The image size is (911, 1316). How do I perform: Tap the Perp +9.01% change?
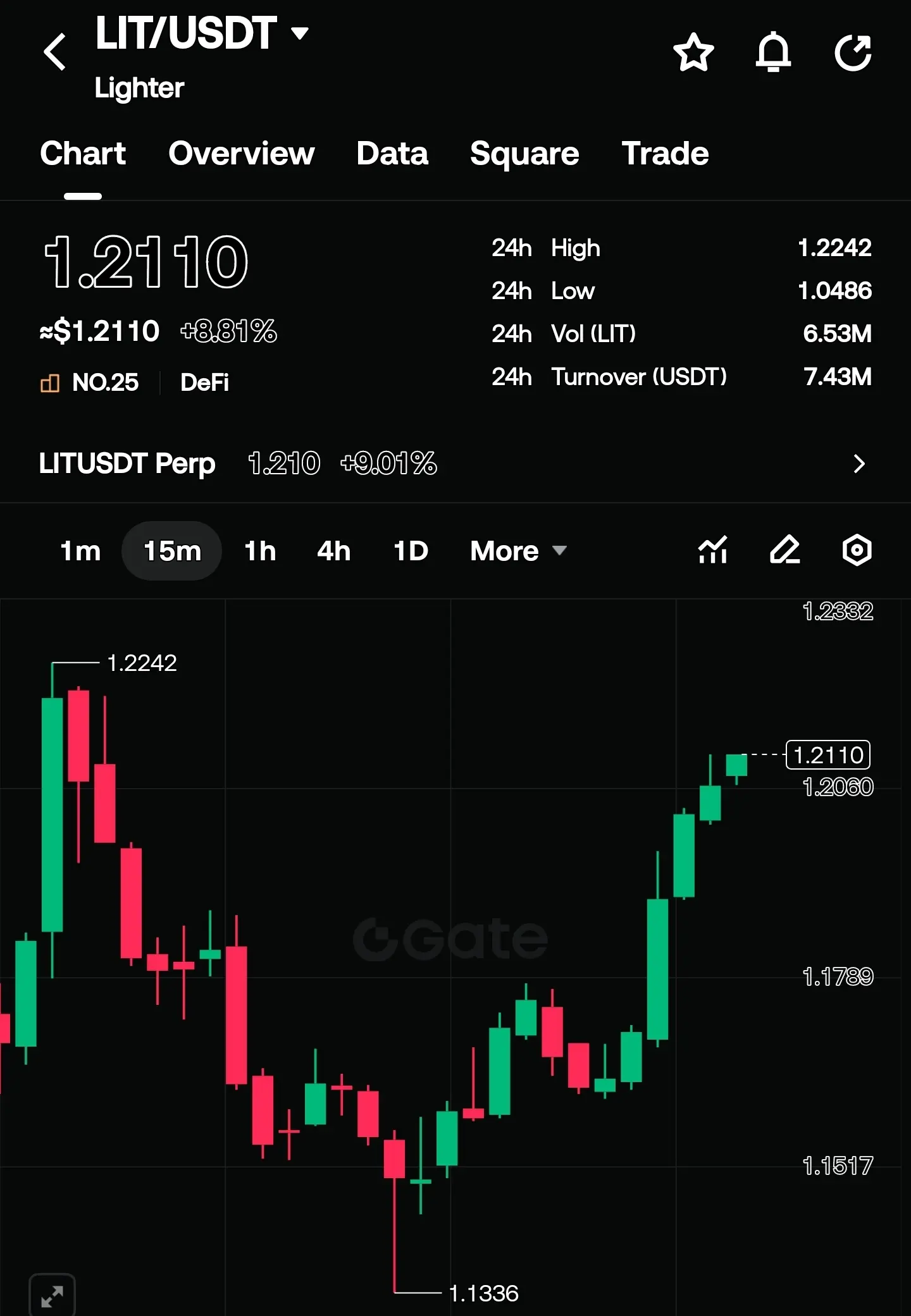388,464
